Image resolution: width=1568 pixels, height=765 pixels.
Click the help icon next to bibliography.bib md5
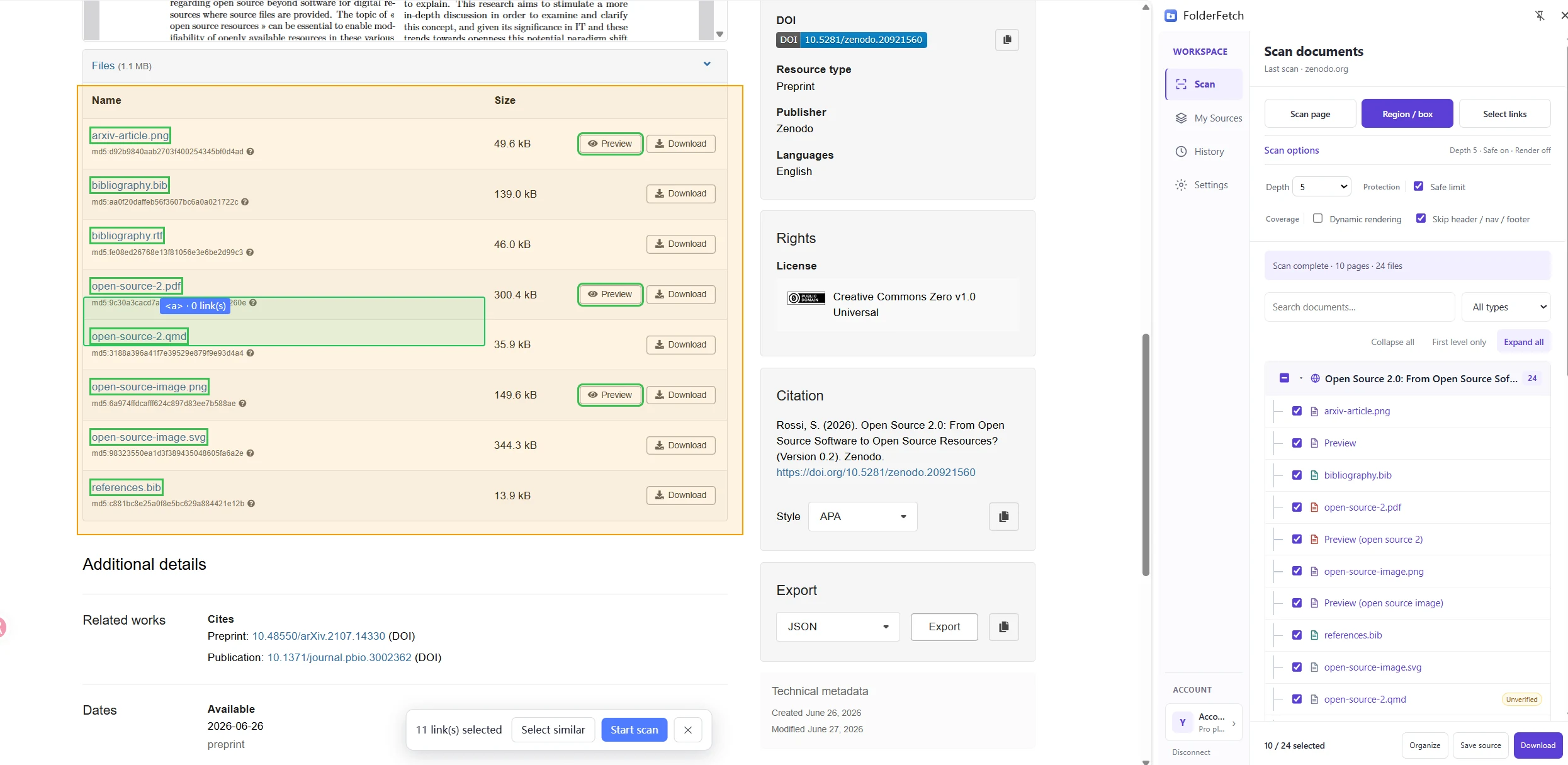tap(245, 202)
